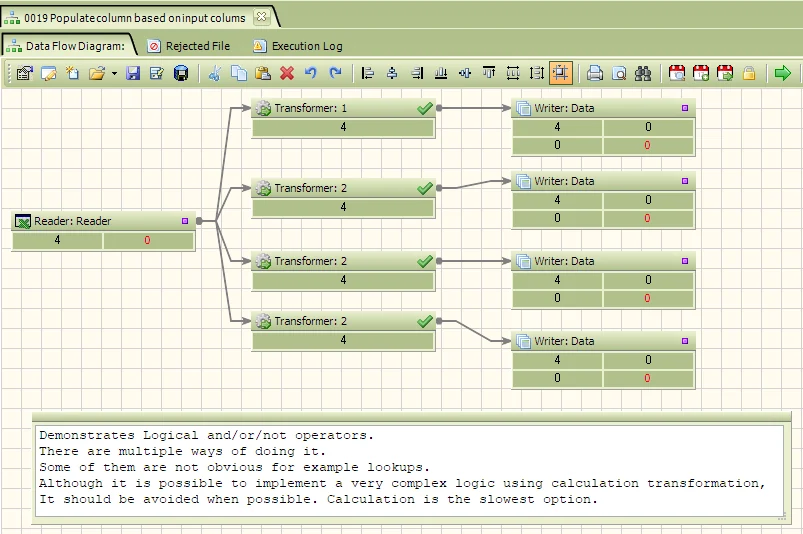Click purple square on Reader node
Viewport: 803px width, 534px height.
[x=185, y=221]
